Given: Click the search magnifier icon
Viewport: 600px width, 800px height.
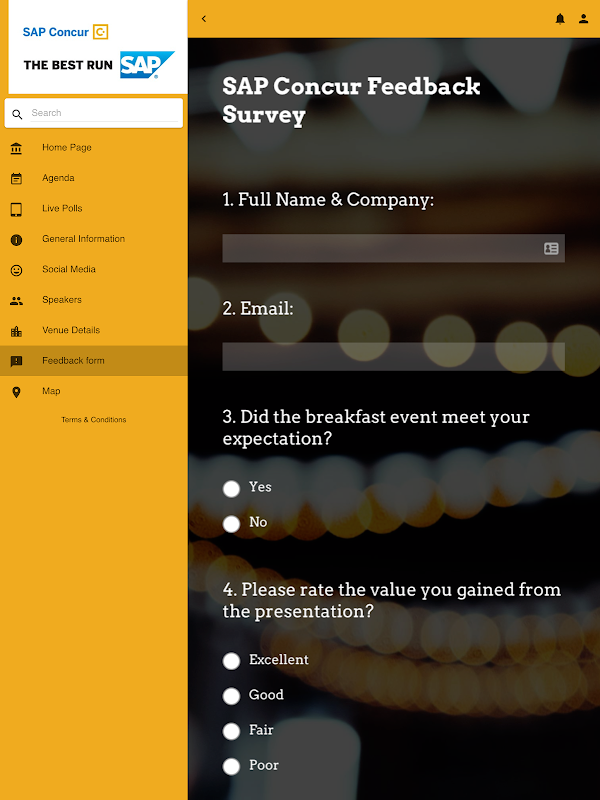Looking at the screenshot, I should coord(17,114).
